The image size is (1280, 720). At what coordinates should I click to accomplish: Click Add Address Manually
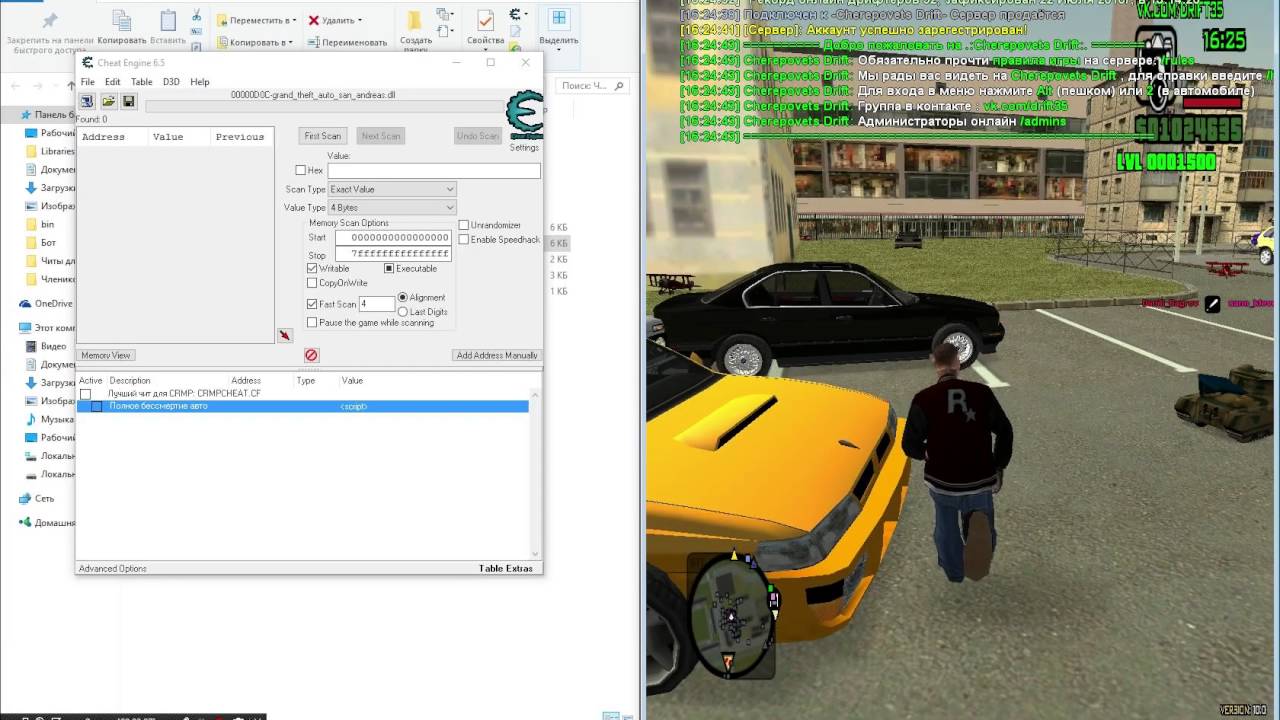coord(497,355)
